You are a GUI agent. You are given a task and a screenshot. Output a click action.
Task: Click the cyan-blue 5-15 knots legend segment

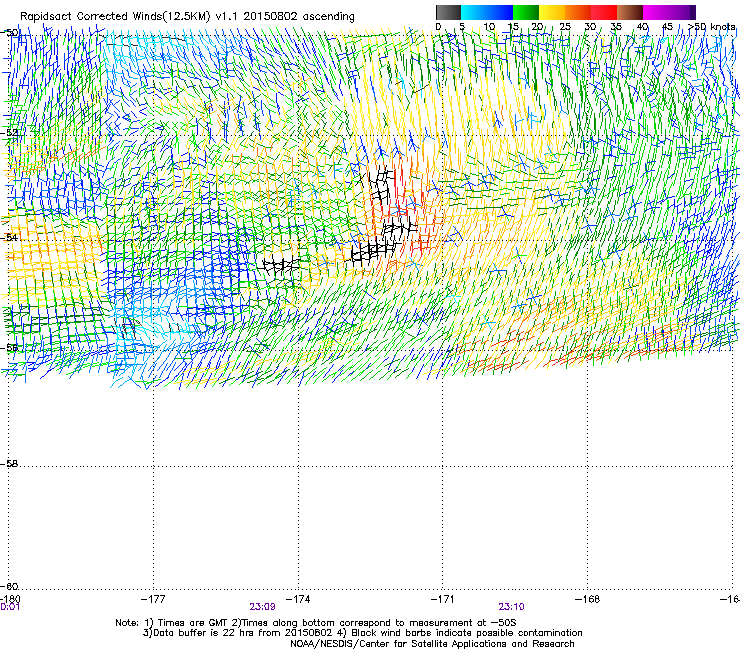point(487,12)
